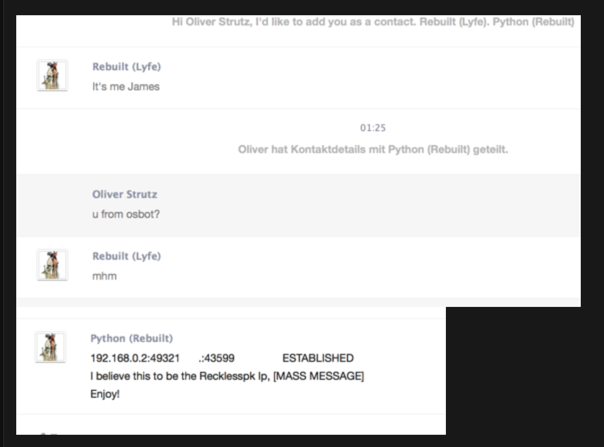Click the 01:25 timestamp
Screen dimensions: 604x447
point(372,128)
